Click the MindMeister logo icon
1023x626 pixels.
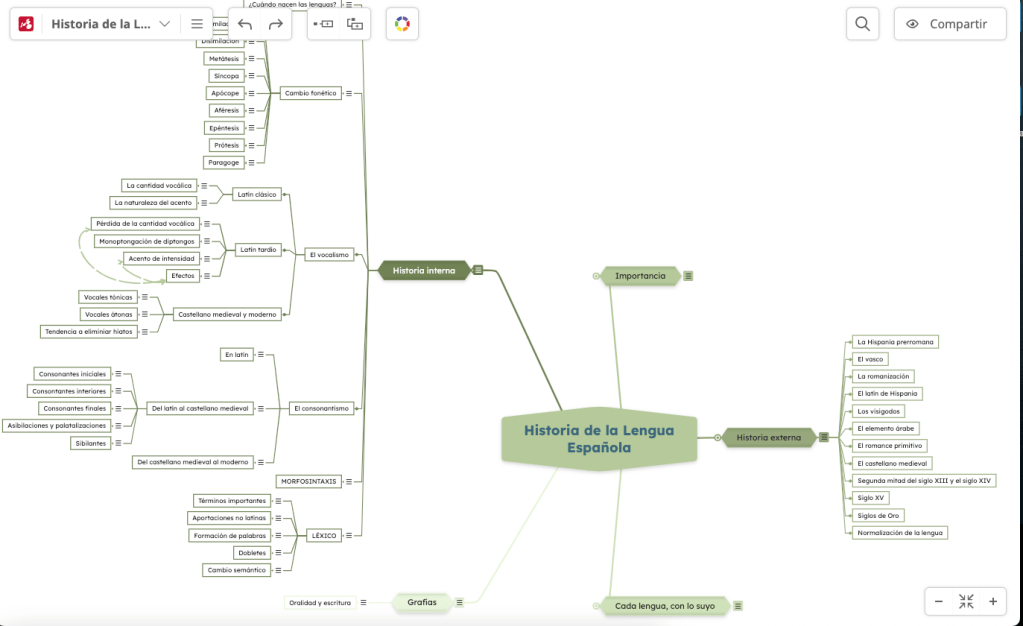click(27, 24)
